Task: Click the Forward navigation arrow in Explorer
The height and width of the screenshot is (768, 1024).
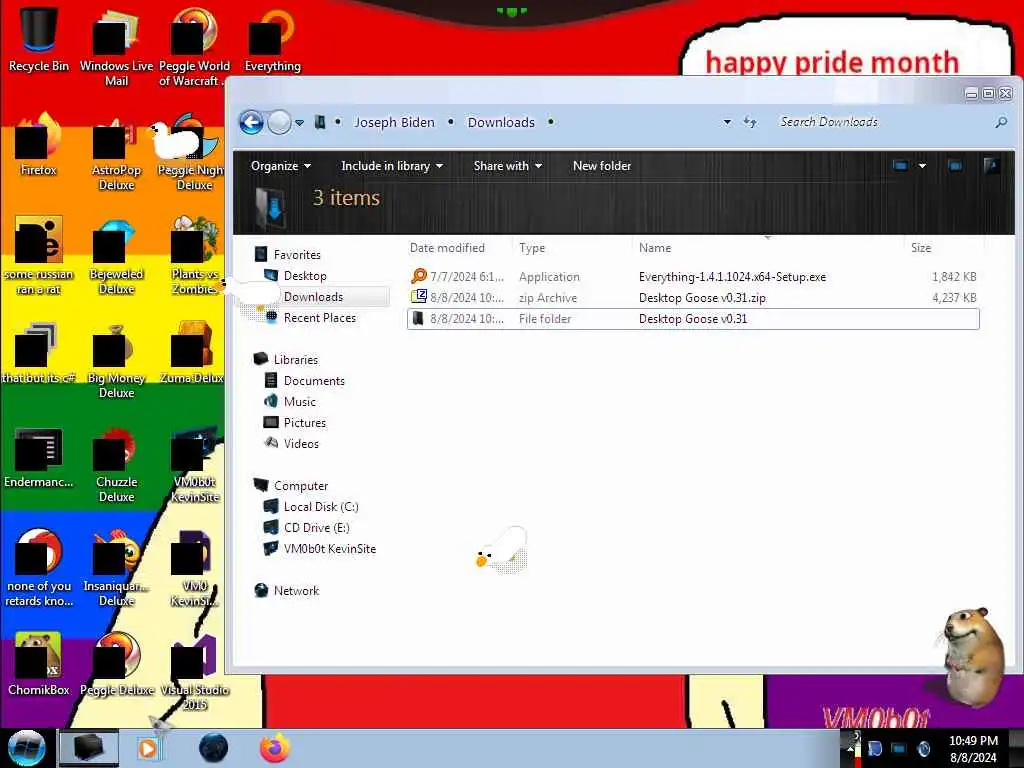Action: click(x=280, y=122)
